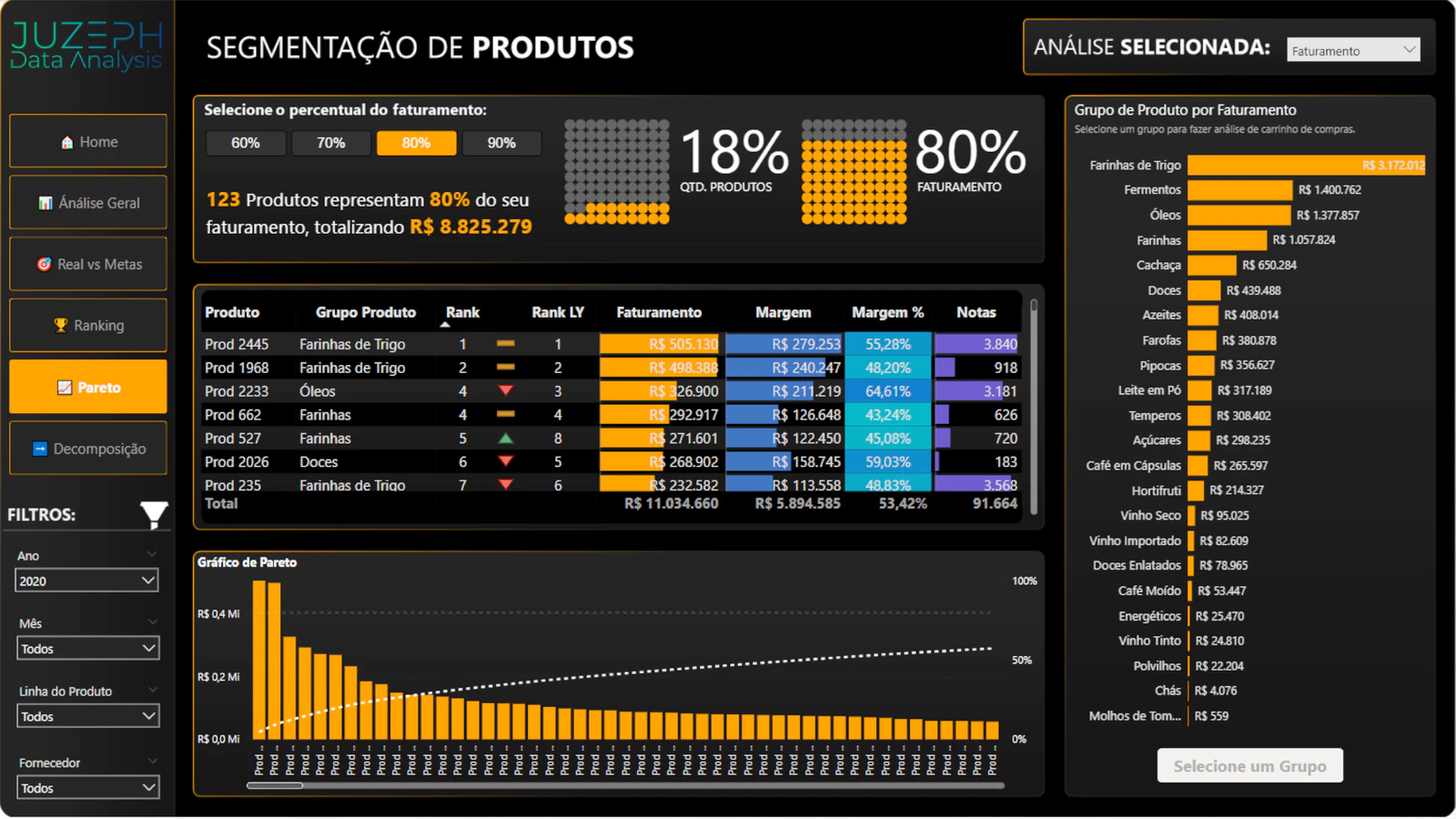This screenshot has height=819, width=1456.
Task: Click the Vinho Importado label
Action: point(1135,541)
